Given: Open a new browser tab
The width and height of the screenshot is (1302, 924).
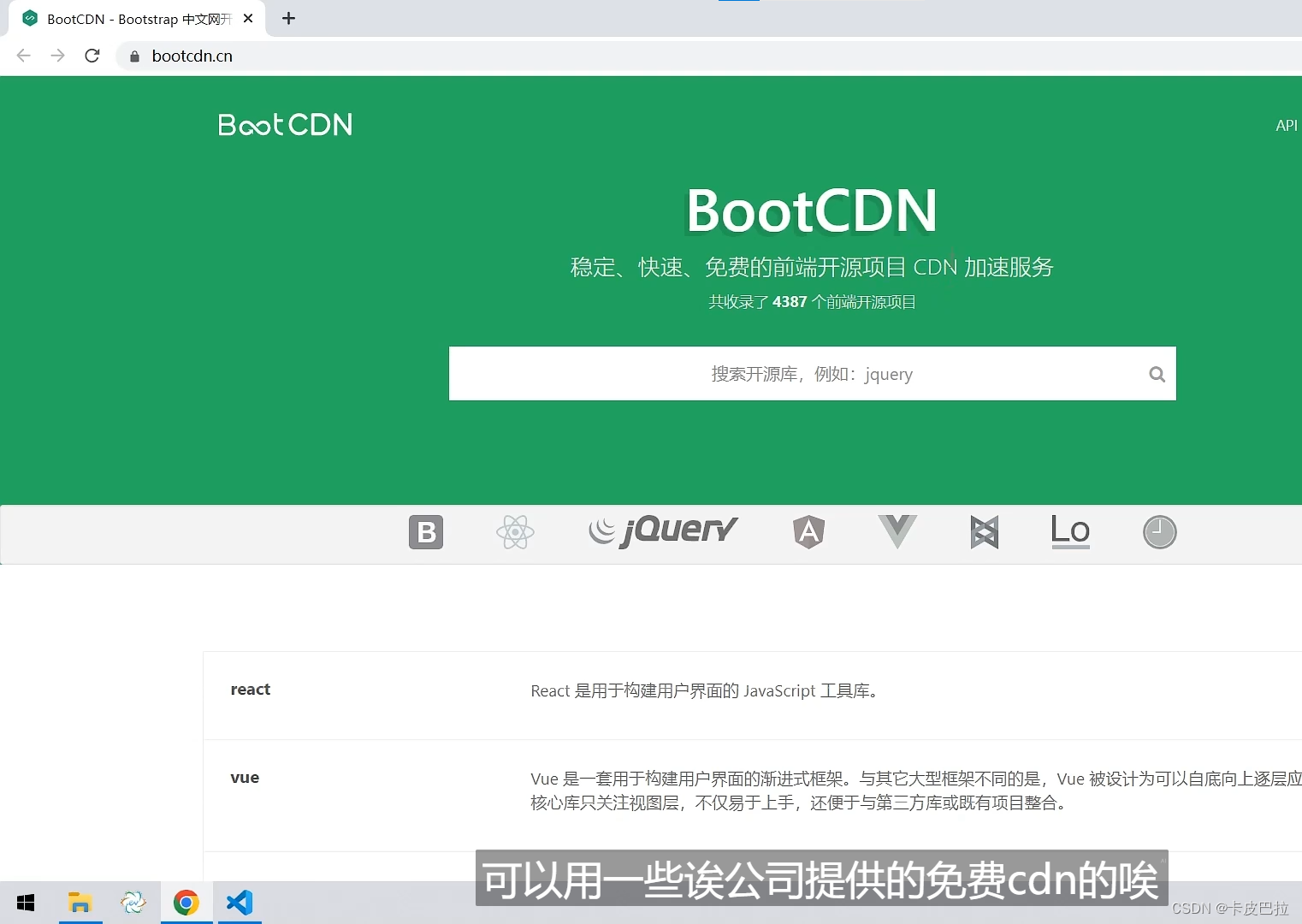Looking at the screenshot, I should tap(288, 19).
